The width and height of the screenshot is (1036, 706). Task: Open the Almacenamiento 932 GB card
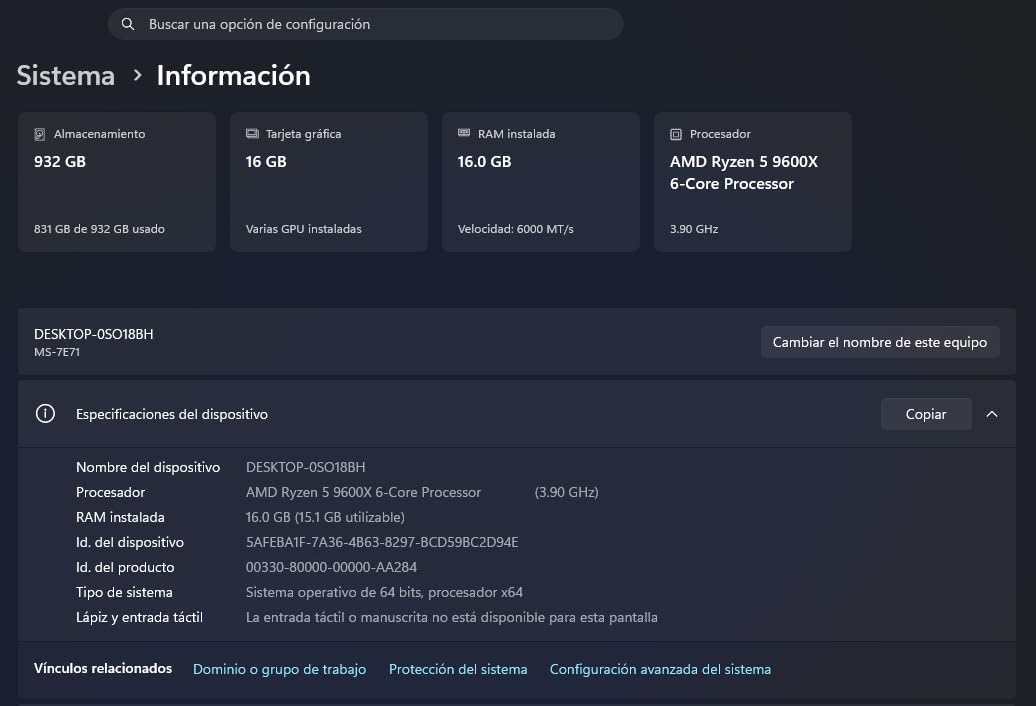(117, 182)
